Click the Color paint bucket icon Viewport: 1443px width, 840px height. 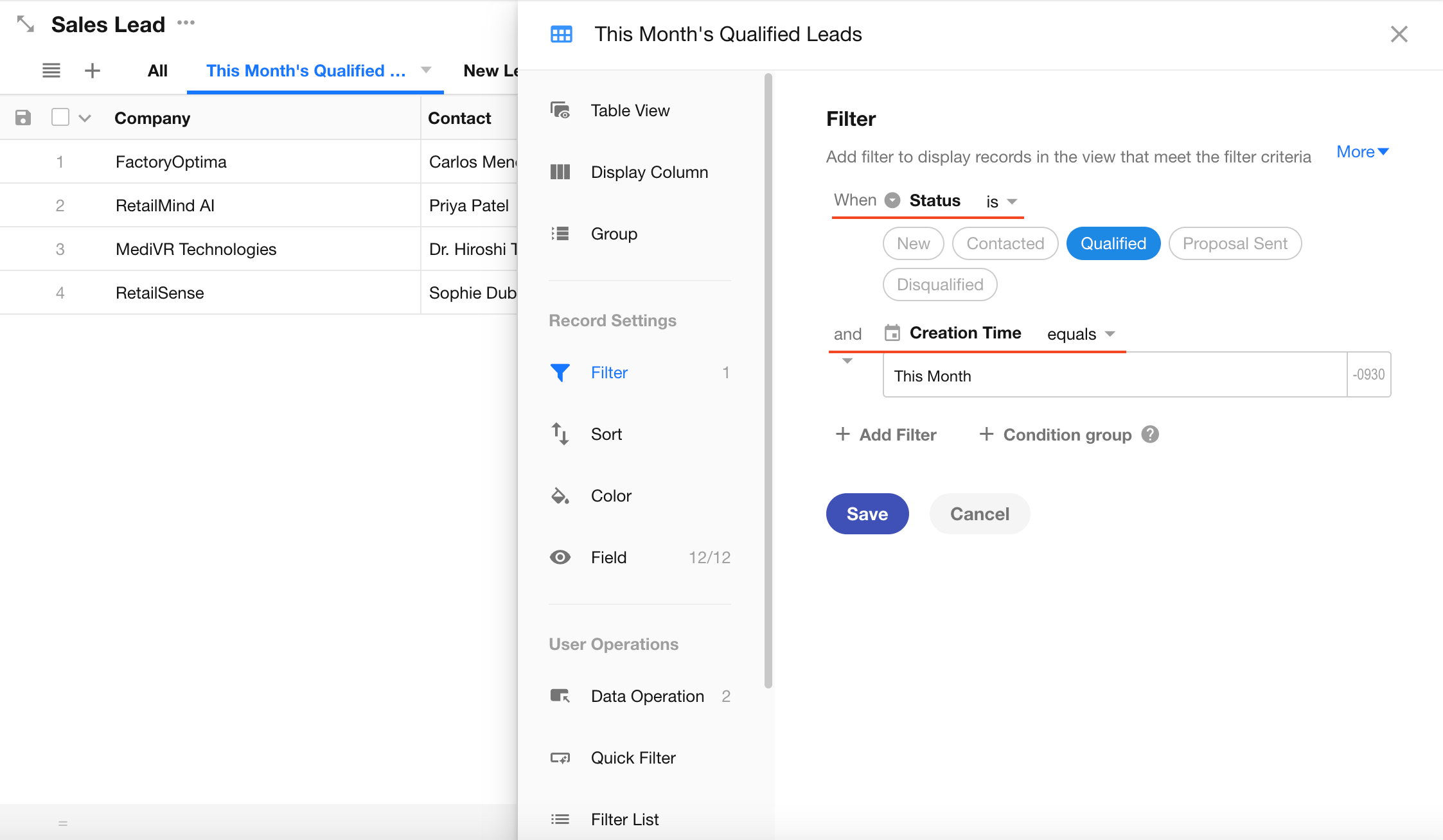pos(560,496)
